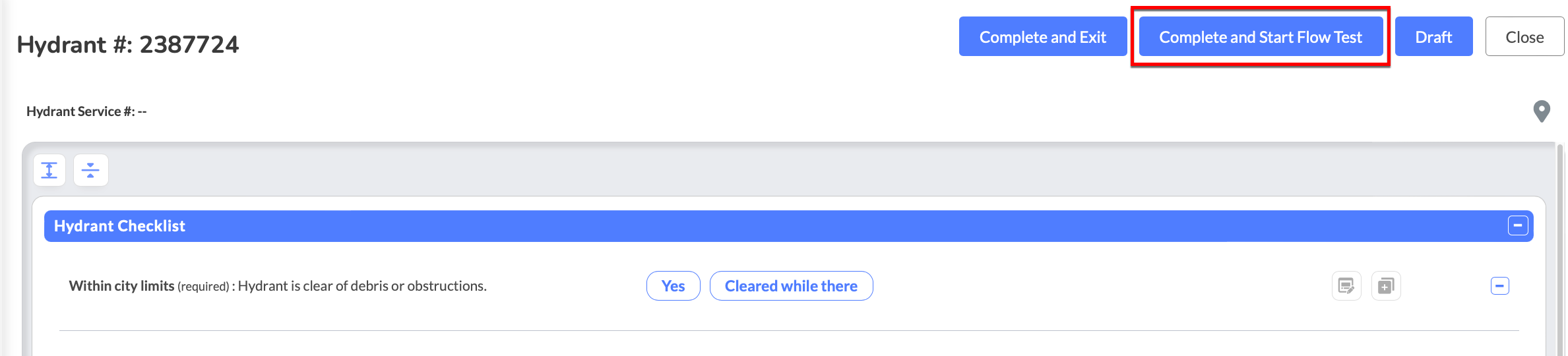Collapse the Within city limits row
This screenshot has width=1568, height=356.
point(1499,286)
